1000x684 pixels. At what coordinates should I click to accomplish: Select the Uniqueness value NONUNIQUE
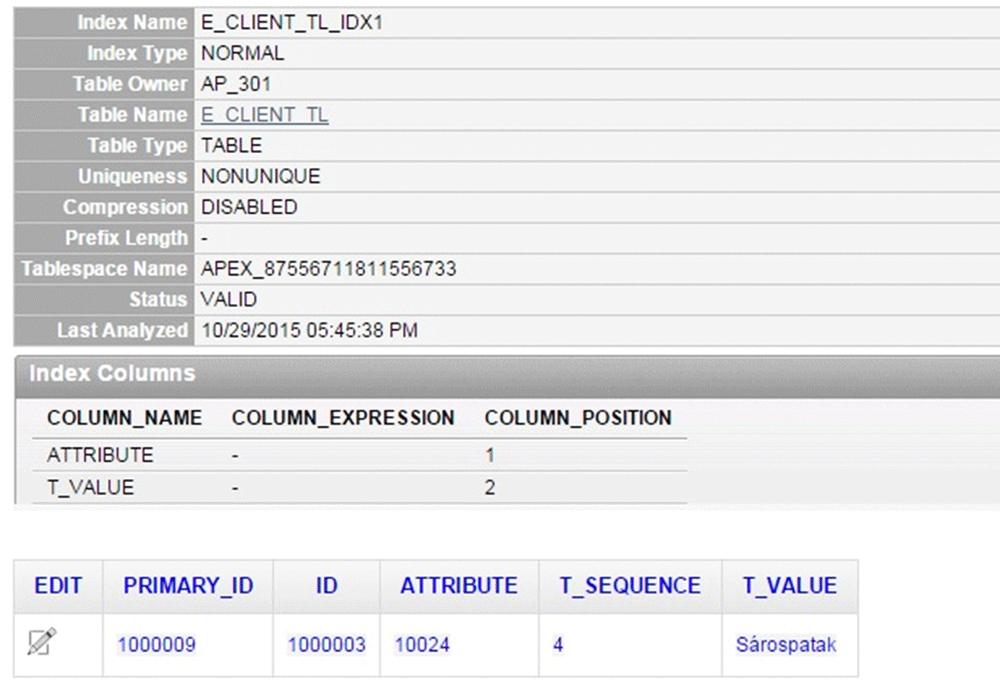(261, 176)
